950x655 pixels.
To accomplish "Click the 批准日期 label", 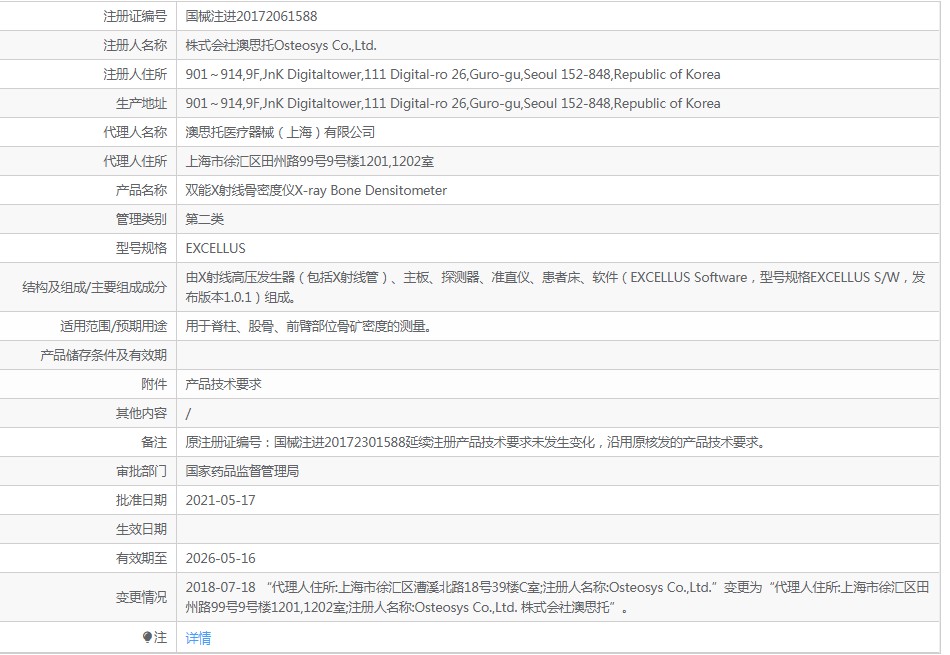I will pos(141,500).
